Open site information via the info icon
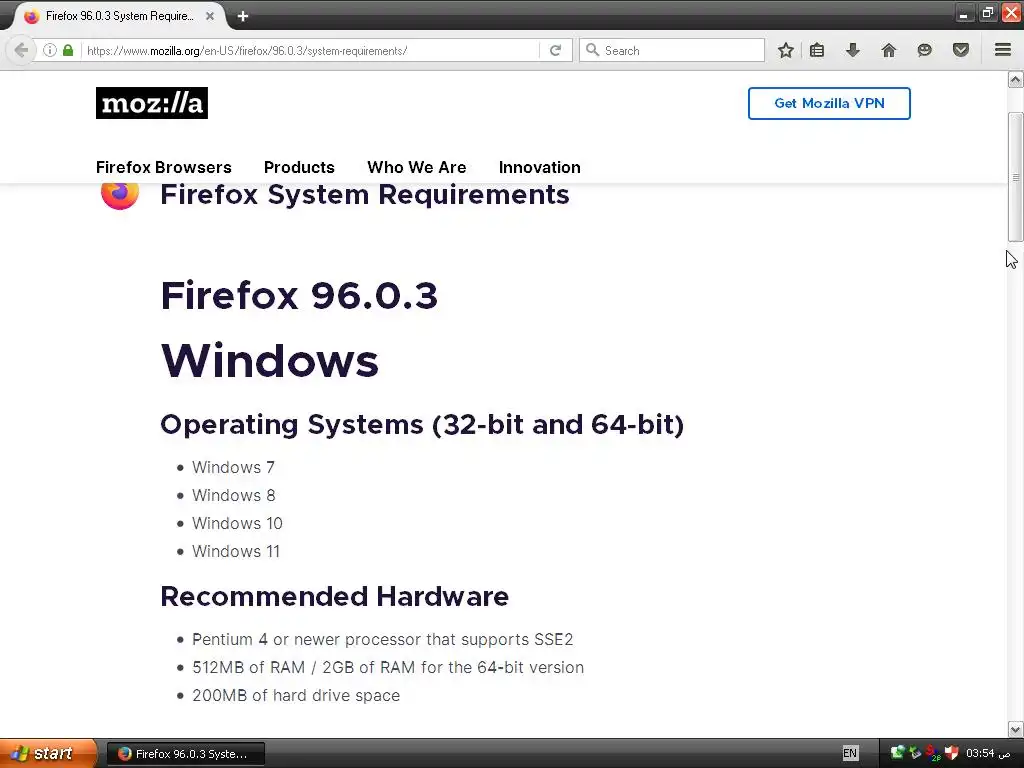1024x768 pixels. pos(50,50)
